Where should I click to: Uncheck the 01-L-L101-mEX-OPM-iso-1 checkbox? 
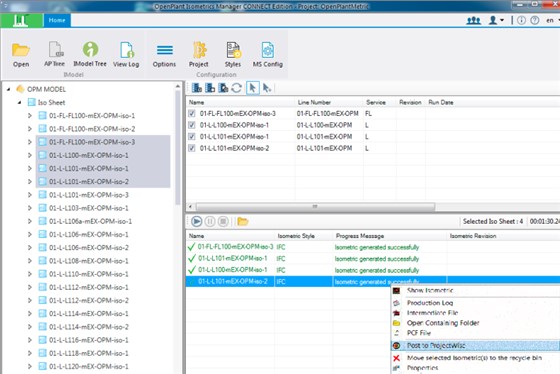coord(192,136)
